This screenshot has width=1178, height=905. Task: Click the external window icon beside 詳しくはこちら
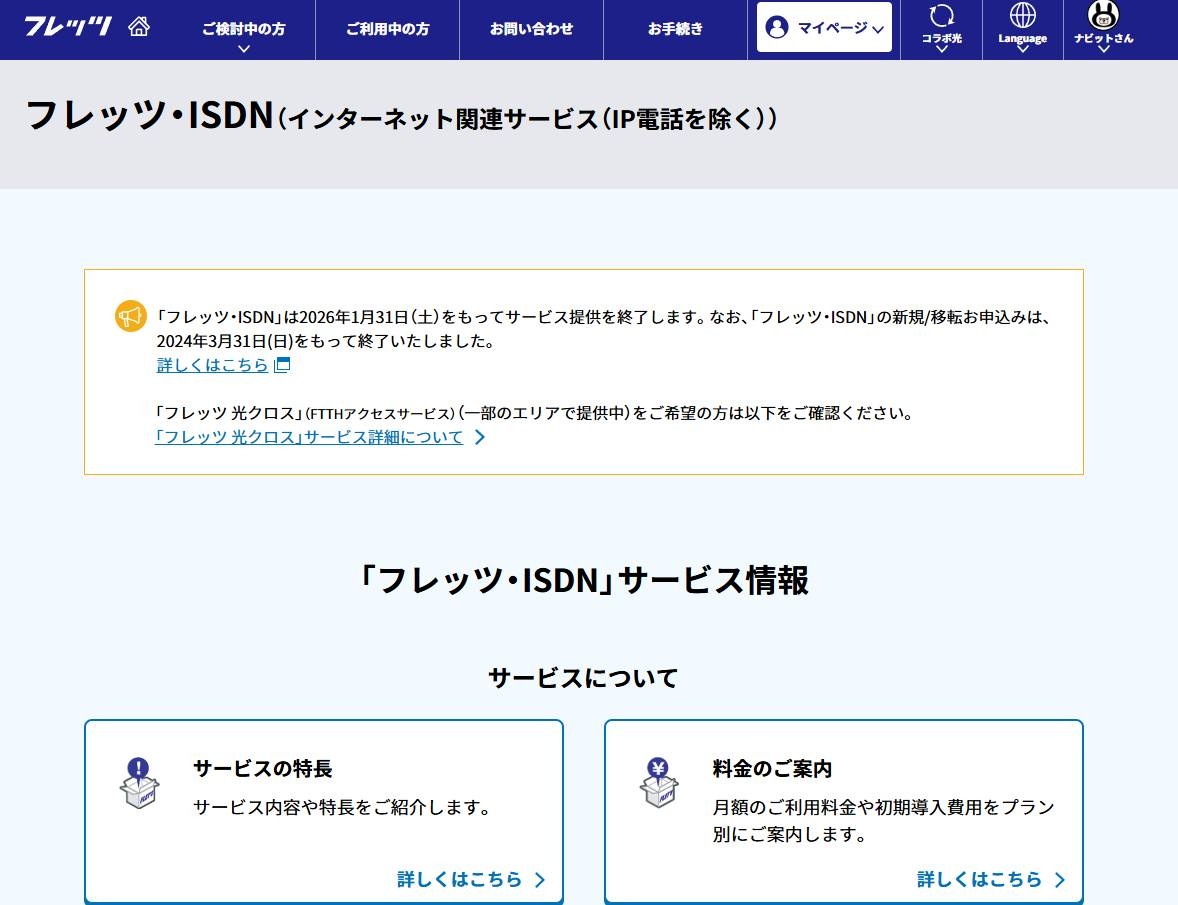tap(282, 365)
